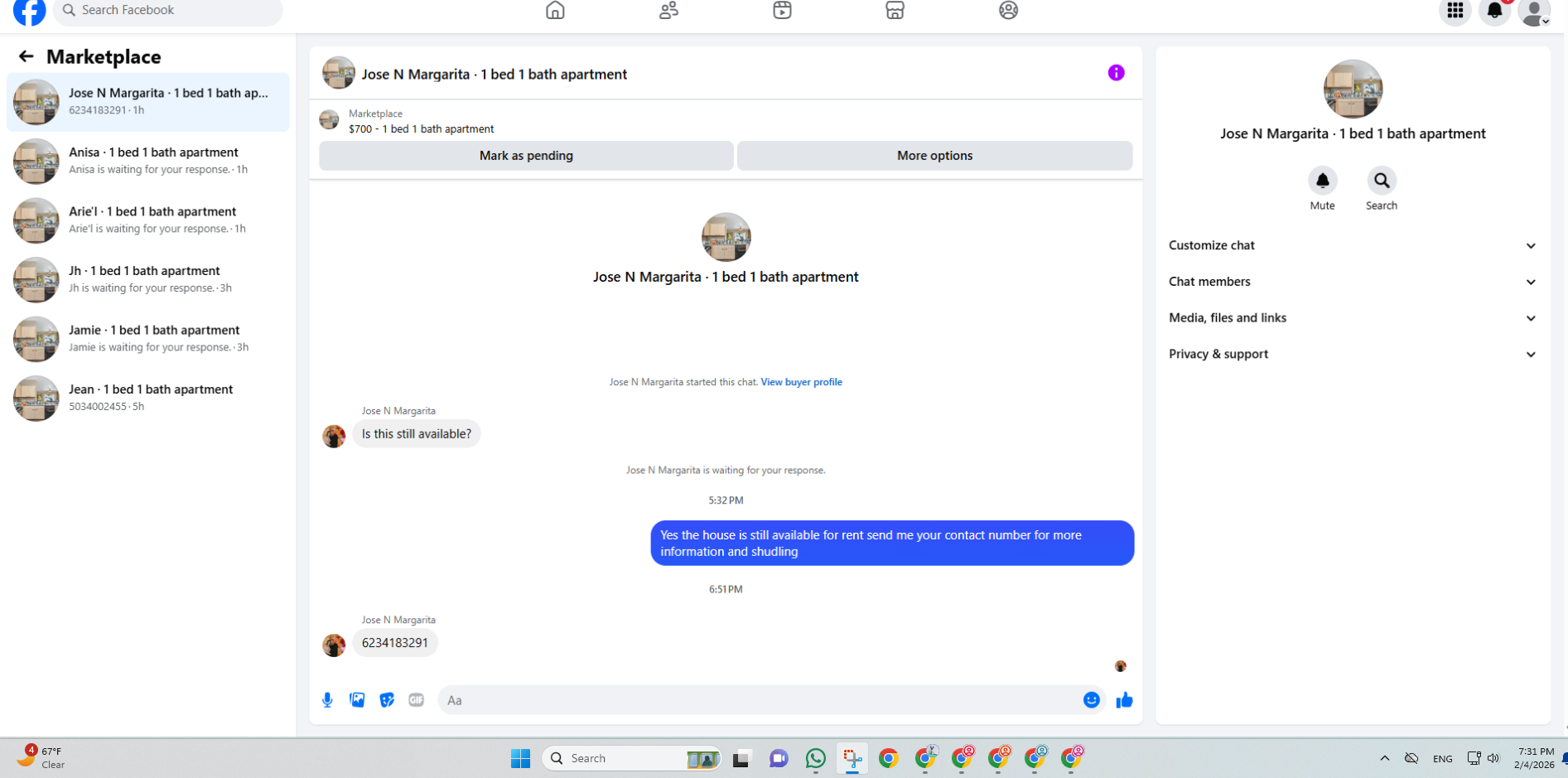Viewport: 1568px width, 778px height.
Task: Attach a file with the image icon
Action: point(357,700)
